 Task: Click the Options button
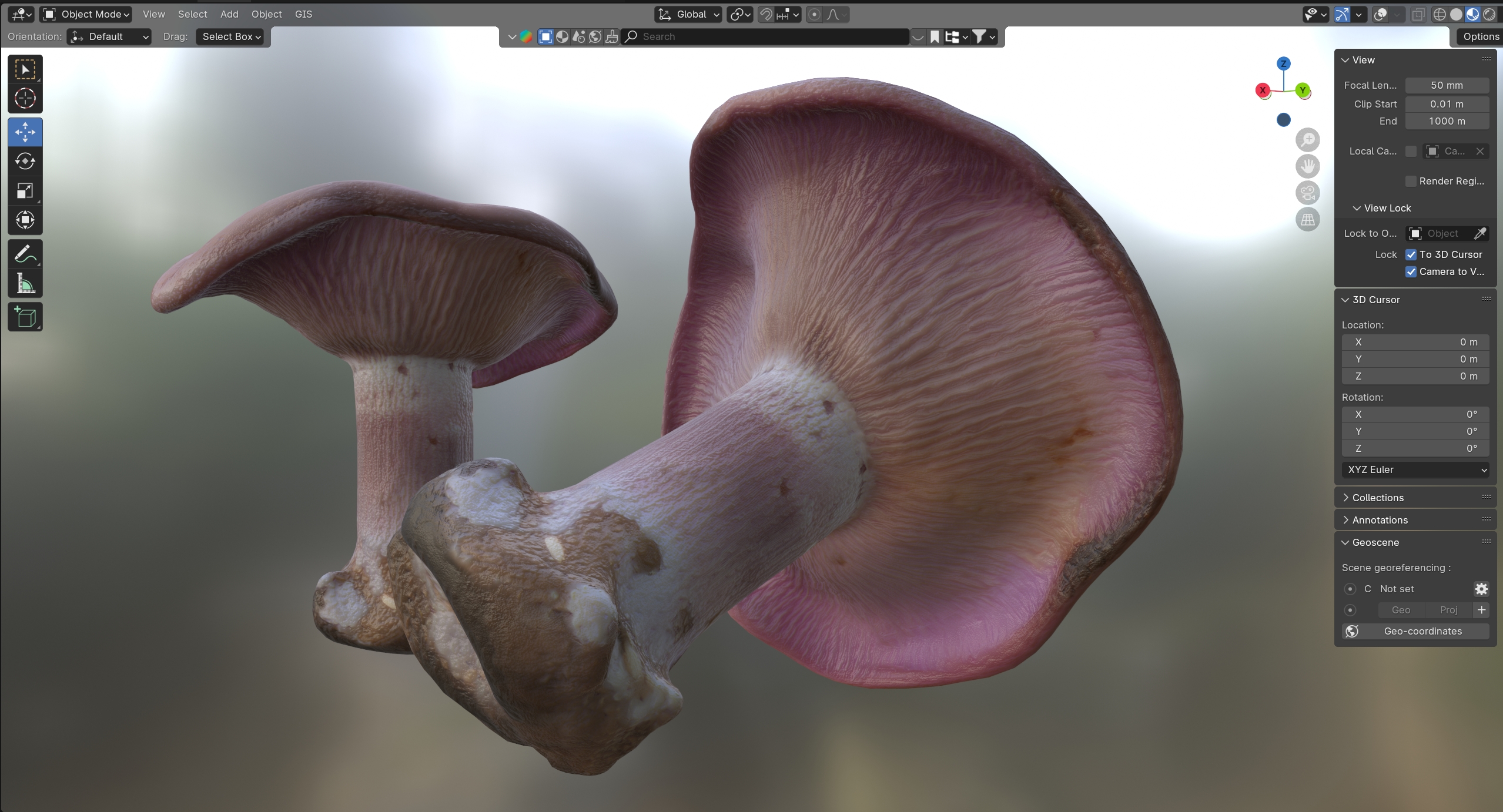tap(1480, 36)
